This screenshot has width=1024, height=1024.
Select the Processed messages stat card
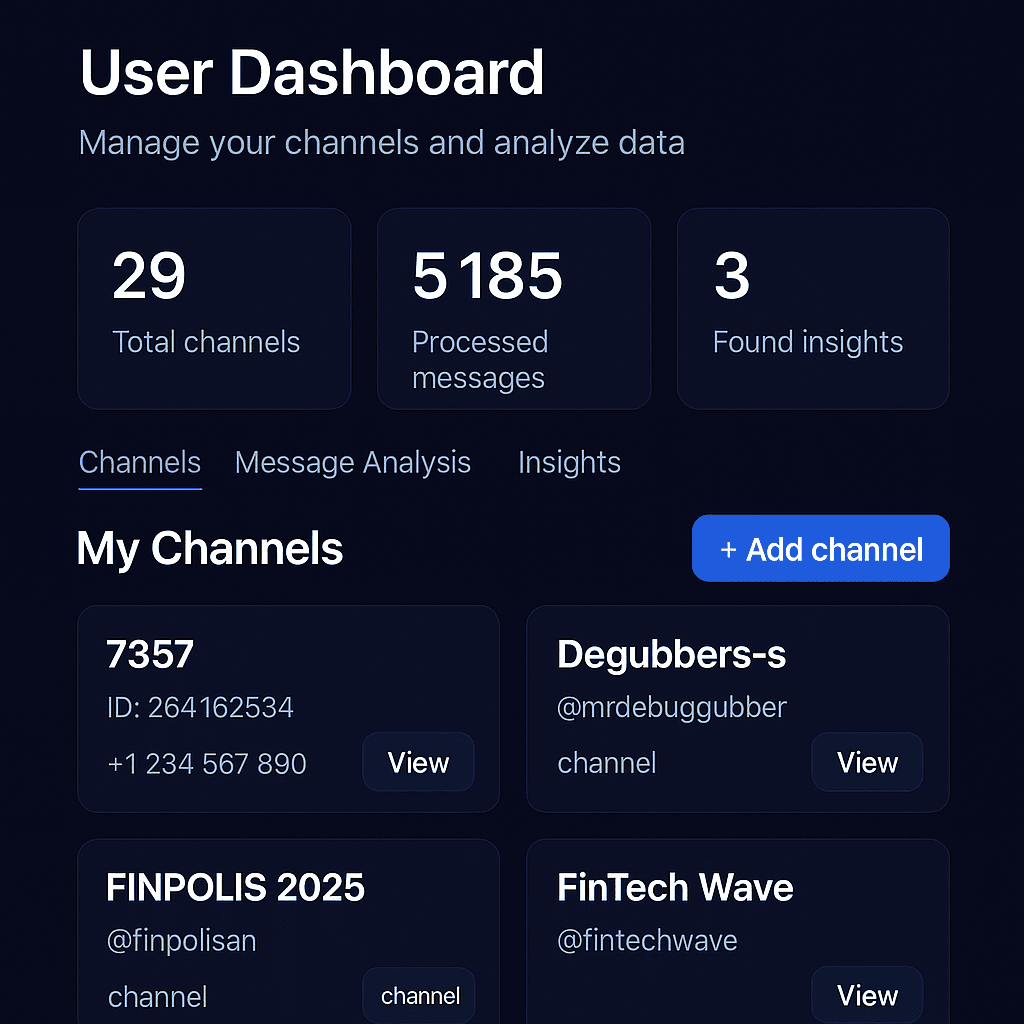pyautogui.click(x=513, y=308)
